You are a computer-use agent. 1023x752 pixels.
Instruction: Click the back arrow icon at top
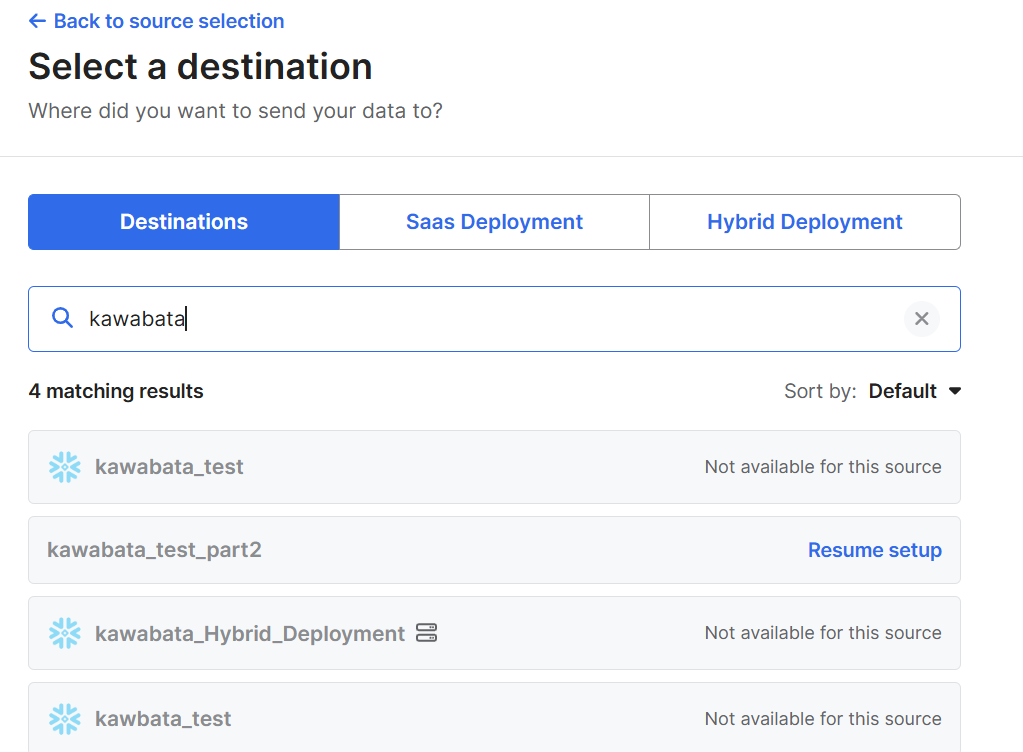pos(38,21)
